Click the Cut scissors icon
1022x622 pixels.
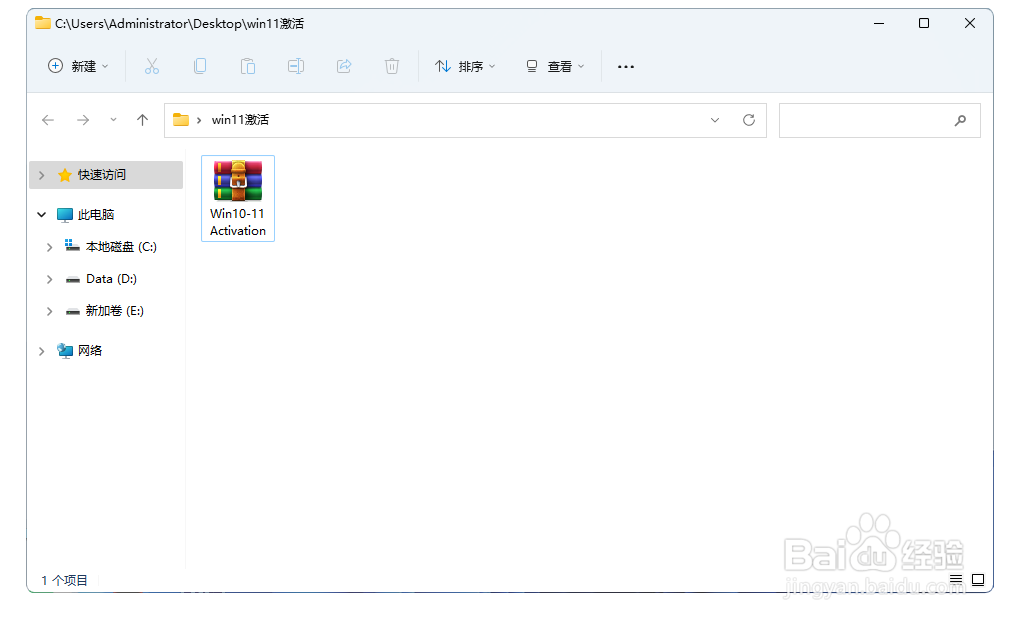point(152,66)
